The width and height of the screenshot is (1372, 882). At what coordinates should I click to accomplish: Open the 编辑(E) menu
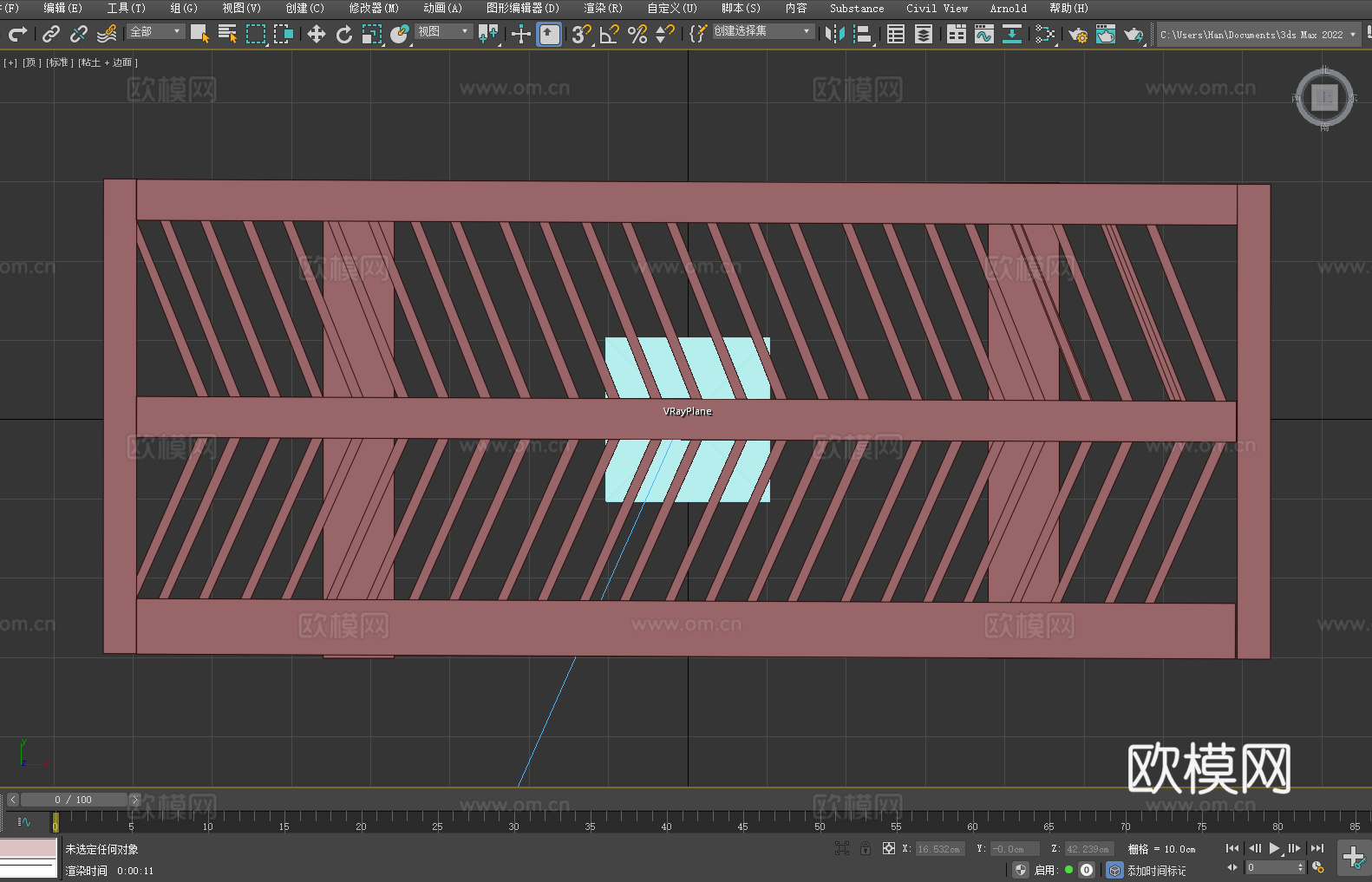[x=62, y=8]
